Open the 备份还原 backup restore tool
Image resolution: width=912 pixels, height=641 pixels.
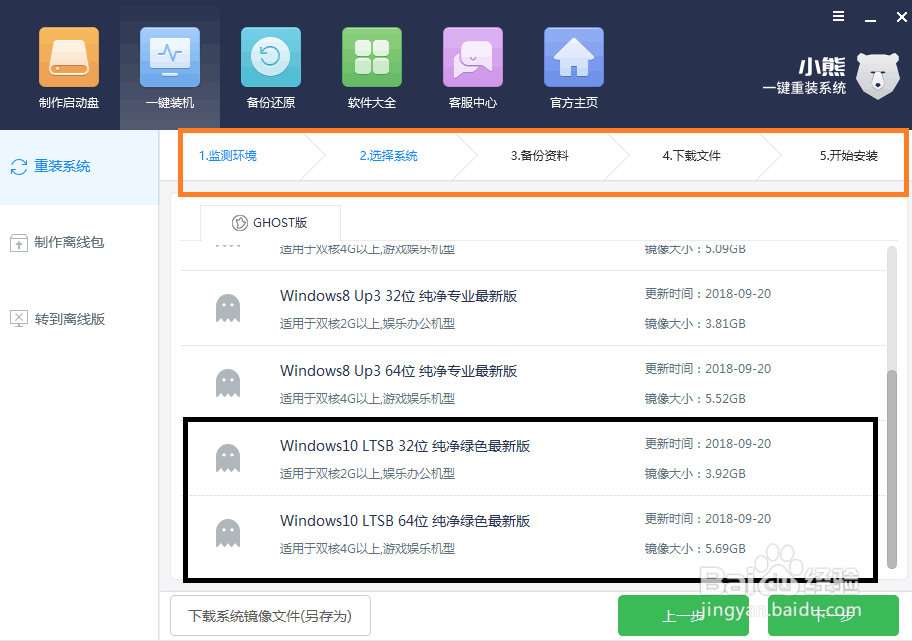(x=270, y=68)
